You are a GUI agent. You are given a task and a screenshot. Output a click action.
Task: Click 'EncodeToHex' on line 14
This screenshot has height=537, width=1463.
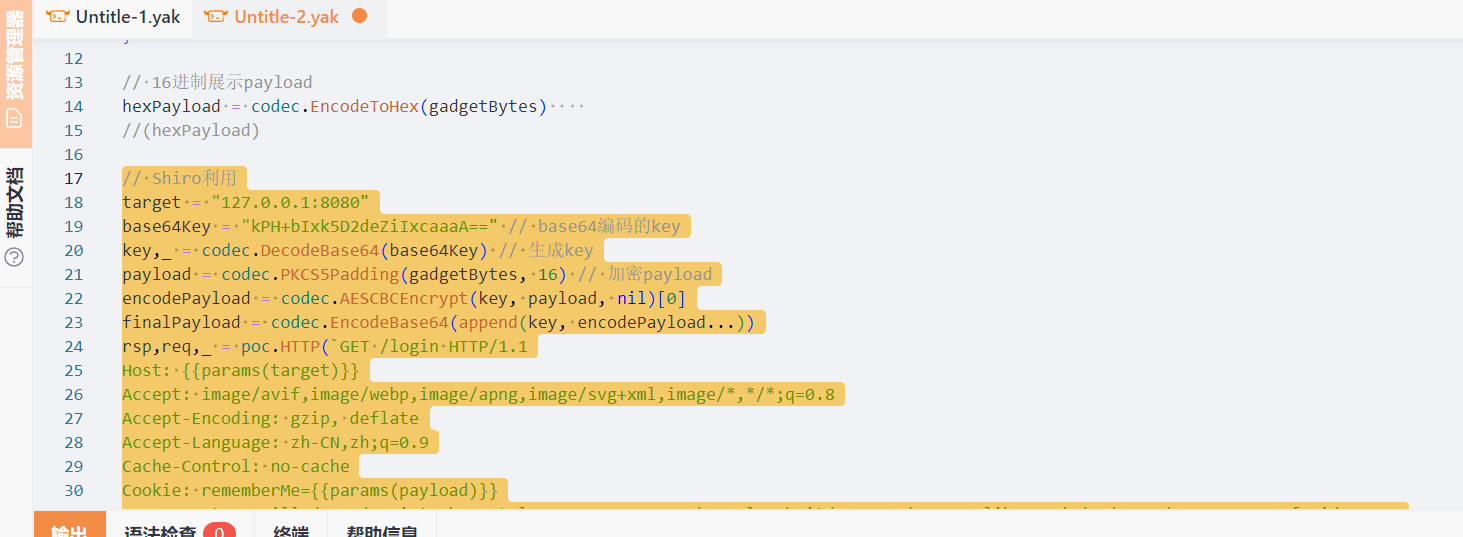364,106
